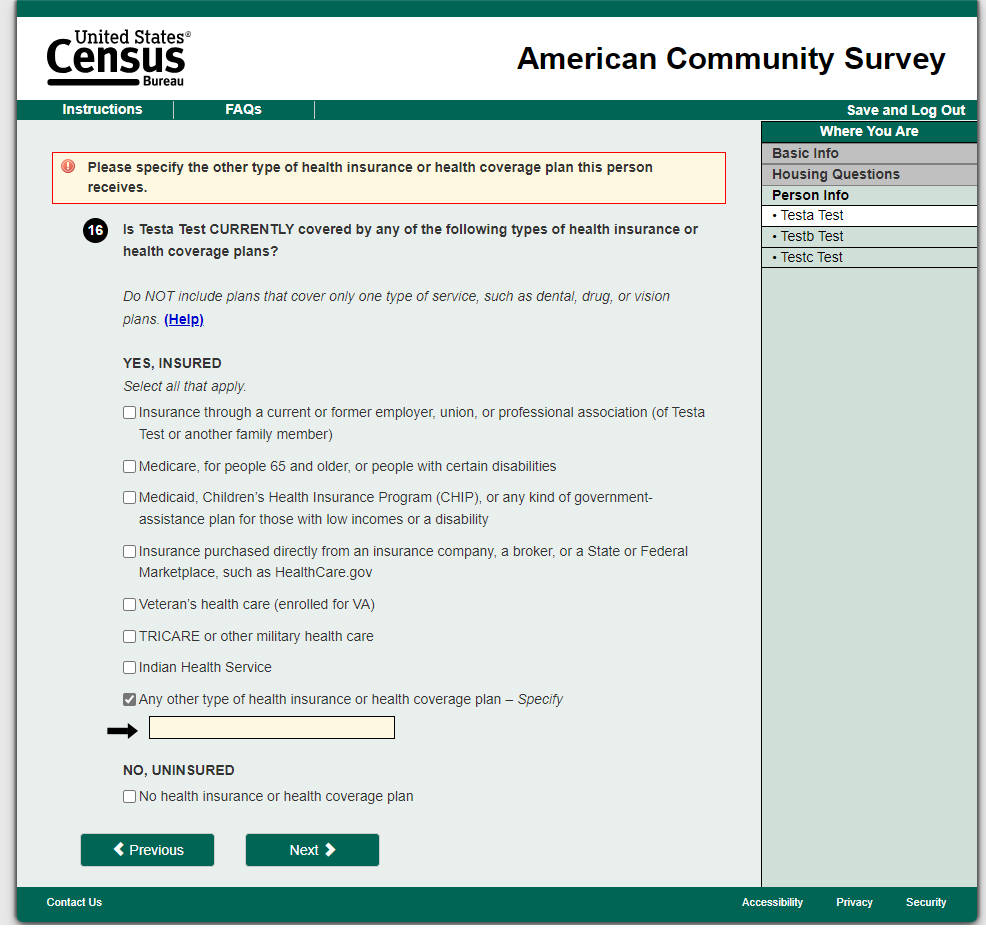Click the YES, INSURED heading
The width and height of the screenshot is (986, 932).
[172, 363]
